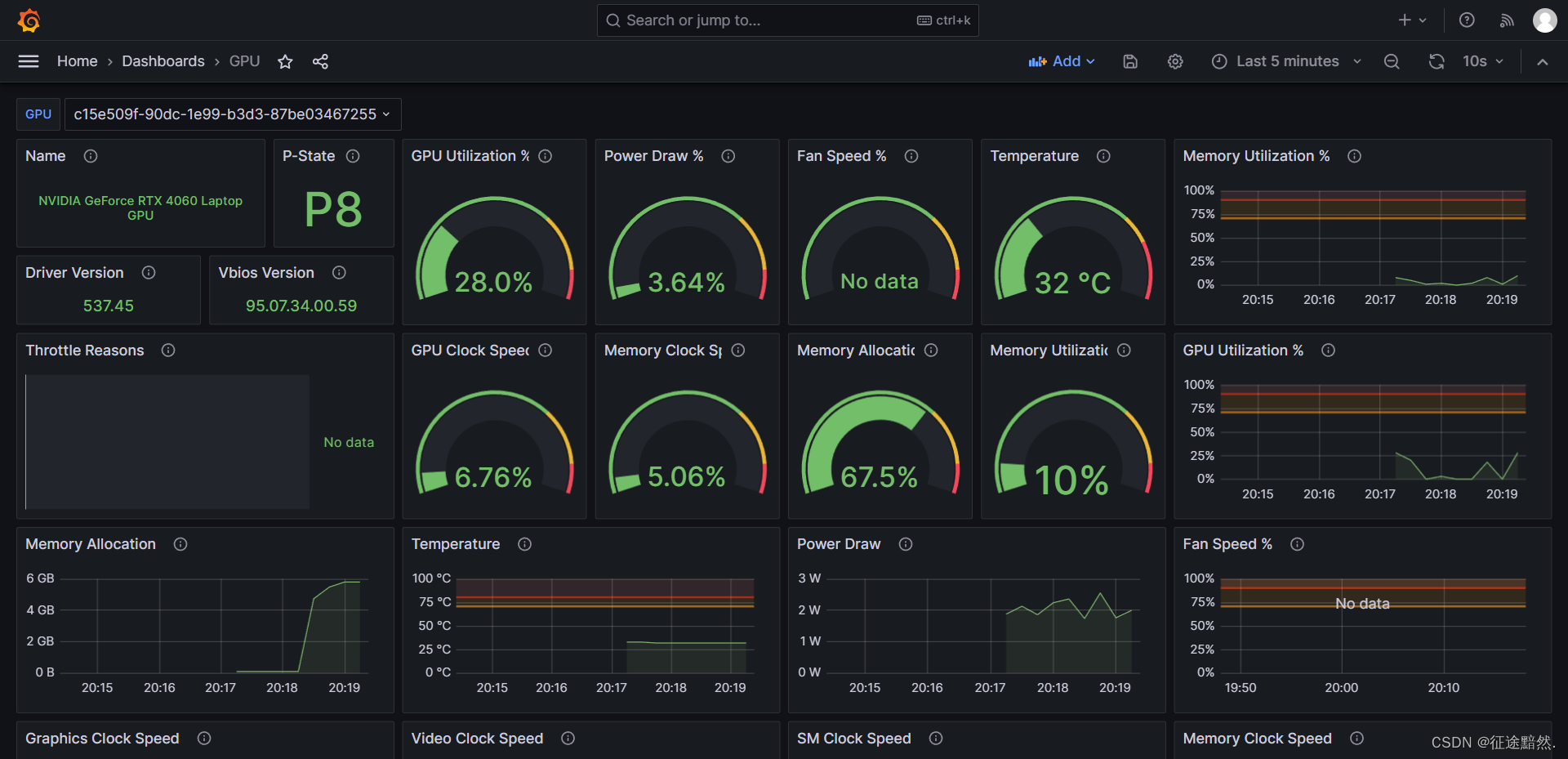
Task: Click the 6.76% GPU clock value
Action: pos(493,476)
